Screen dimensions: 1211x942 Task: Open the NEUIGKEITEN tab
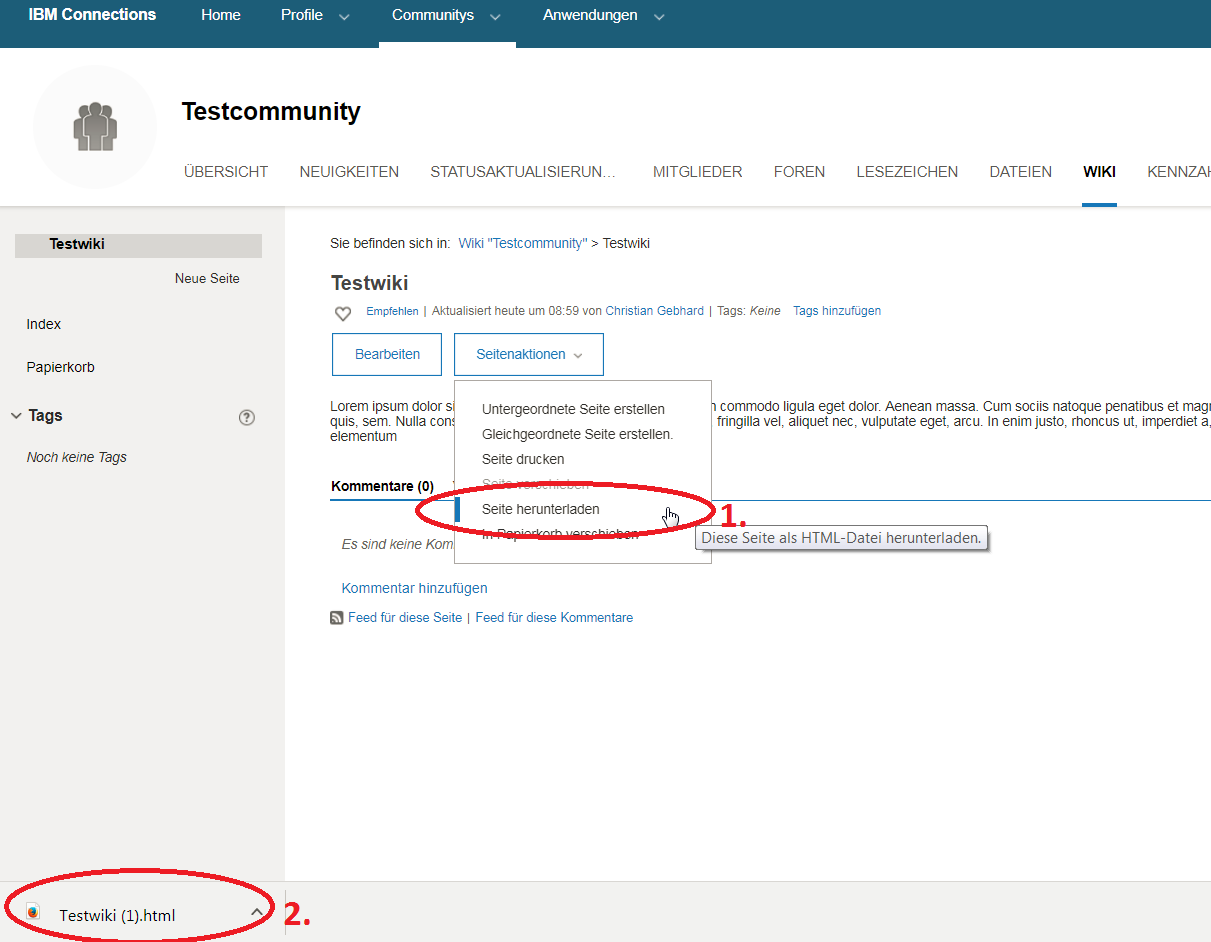pos(349,172)
